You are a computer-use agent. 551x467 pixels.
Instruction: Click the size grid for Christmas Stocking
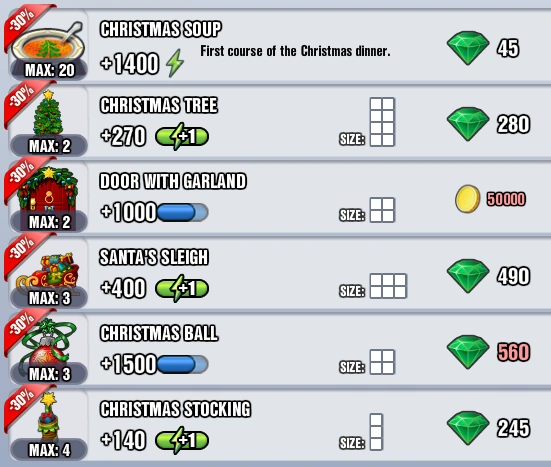click(x=376, y=432)
